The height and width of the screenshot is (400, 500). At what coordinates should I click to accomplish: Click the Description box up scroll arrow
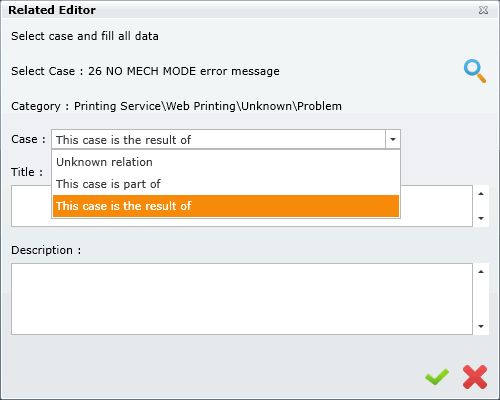point(481,272)
